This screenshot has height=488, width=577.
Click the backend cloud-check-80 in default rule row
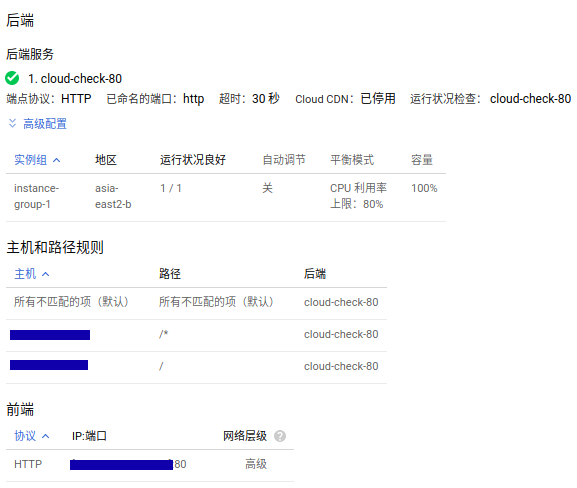341,302
